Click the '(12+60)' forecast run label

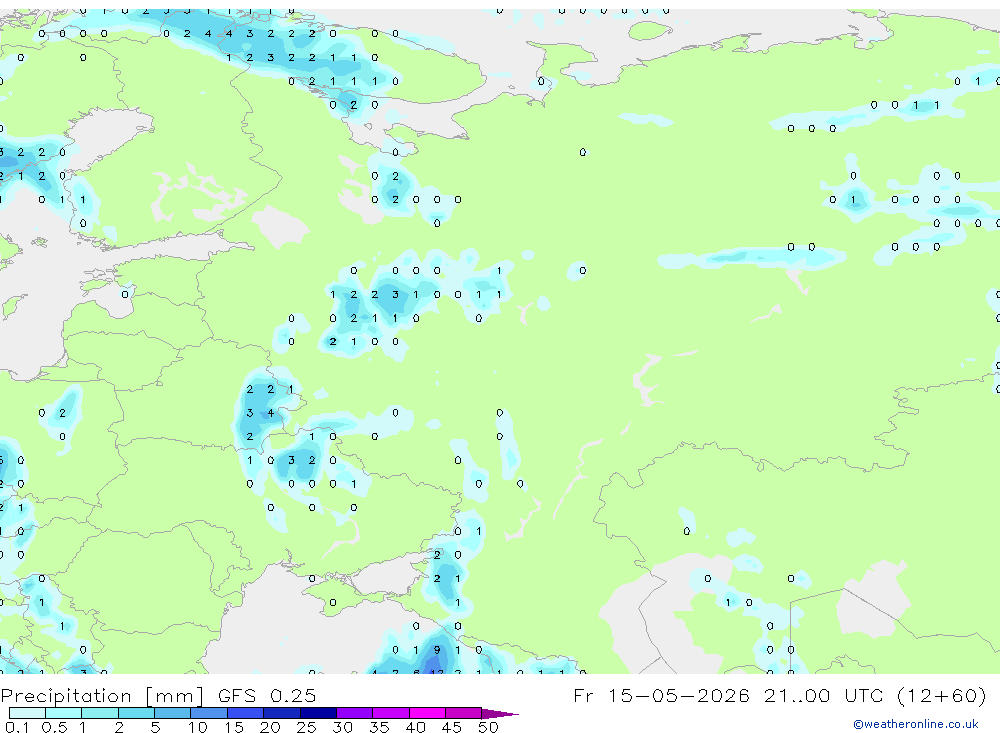941,695
